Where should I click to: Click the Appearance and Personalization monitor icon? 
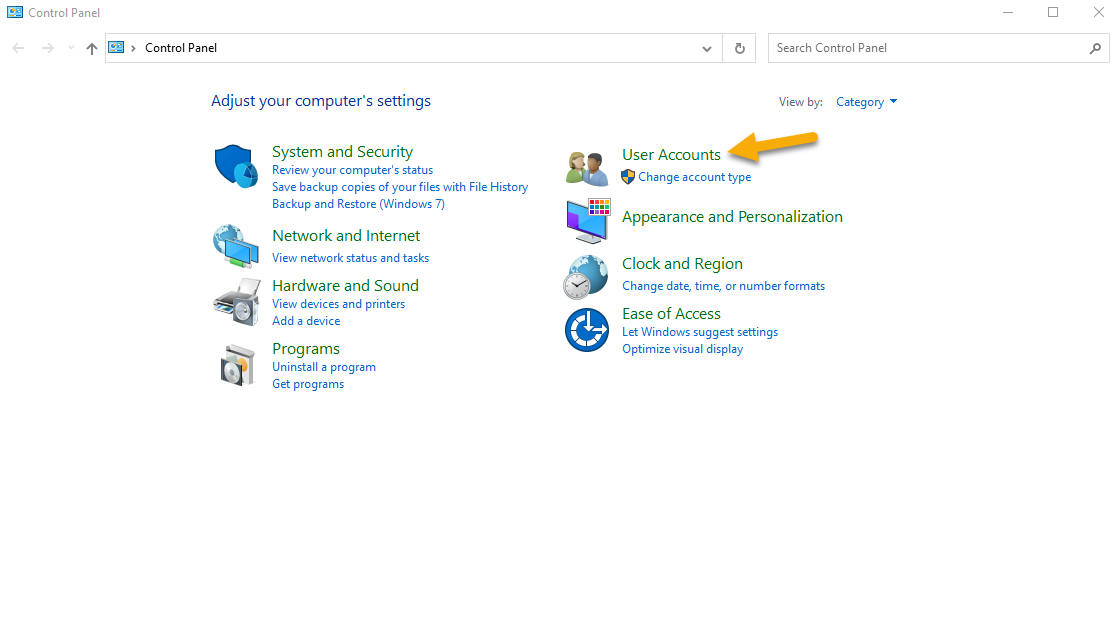(587, 221)
